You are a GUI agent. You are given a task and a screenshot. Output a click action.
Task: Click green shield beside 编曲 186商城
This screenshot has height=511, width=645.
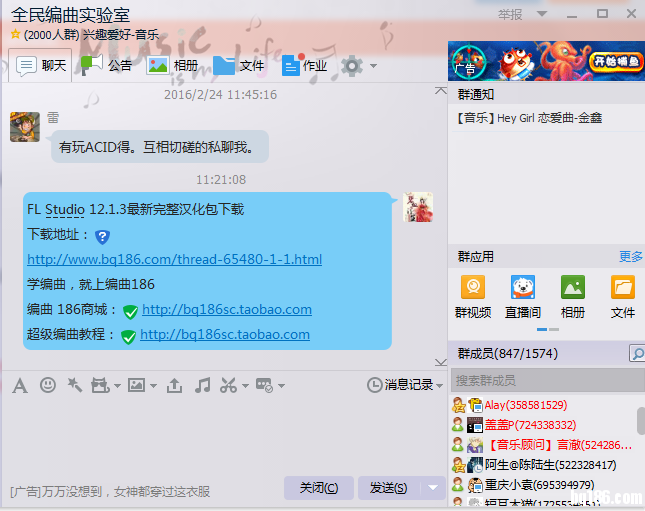[x=130, y=312]
